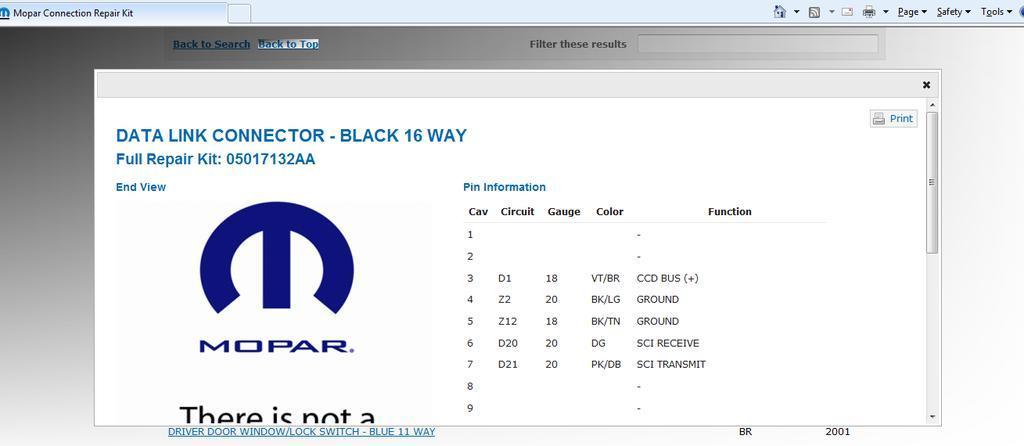Open a new blank browser tab
Image resolution: width=1024 pixels, height=446 pixels.
coord(239,13)
